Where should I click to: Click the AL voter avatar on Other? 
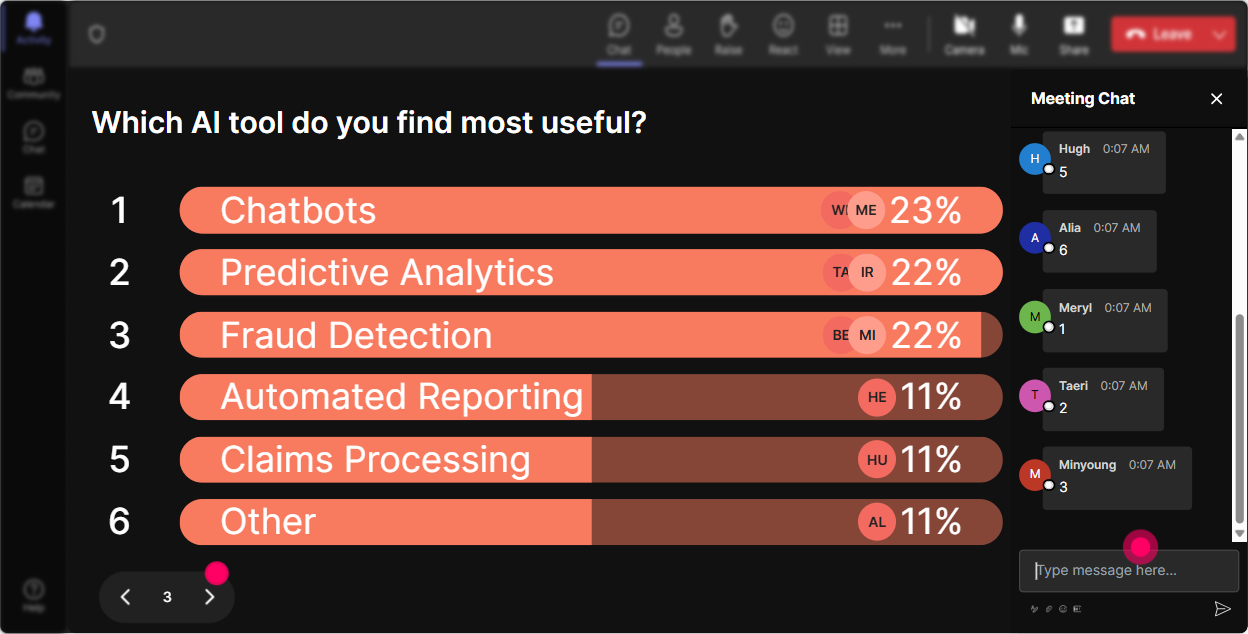click(877, 522)
